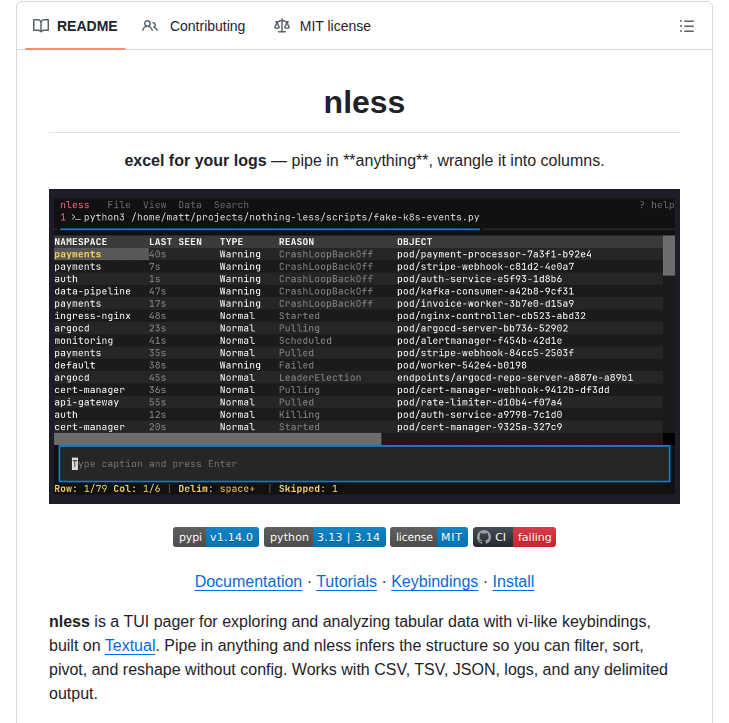Click 'LeaderElection' reason cell
Screen dimensions: 729x723
[x=320, y=378]
